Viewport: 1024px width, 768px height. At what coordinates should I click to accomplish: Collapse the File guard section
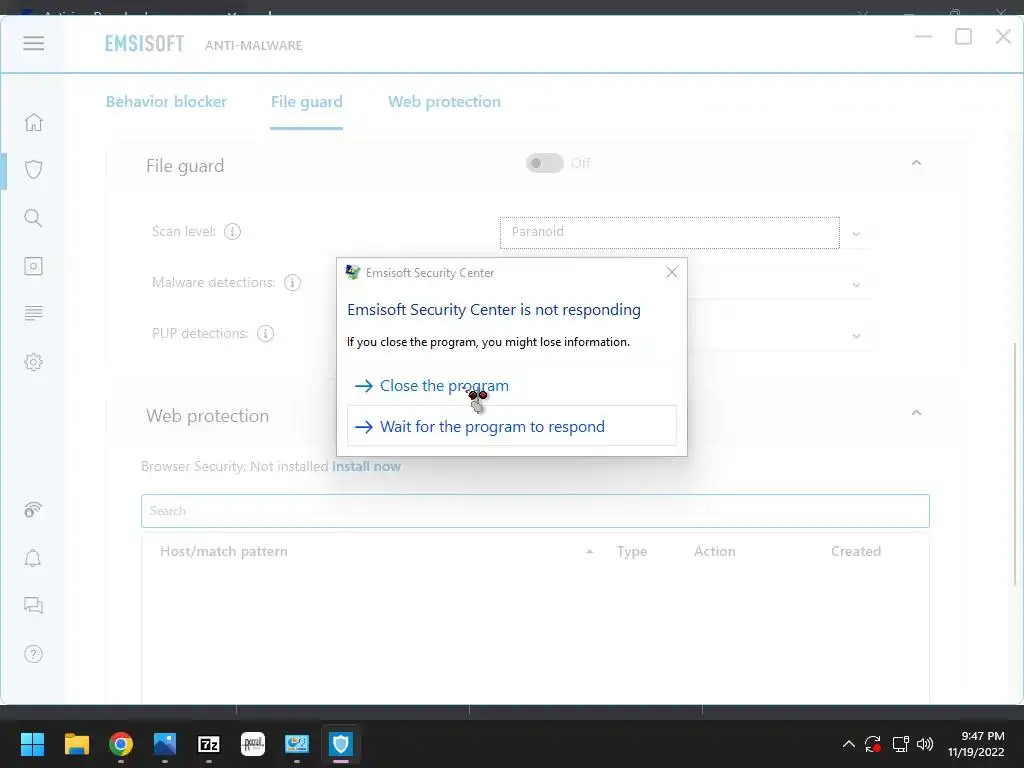click(x=916, y=163)
